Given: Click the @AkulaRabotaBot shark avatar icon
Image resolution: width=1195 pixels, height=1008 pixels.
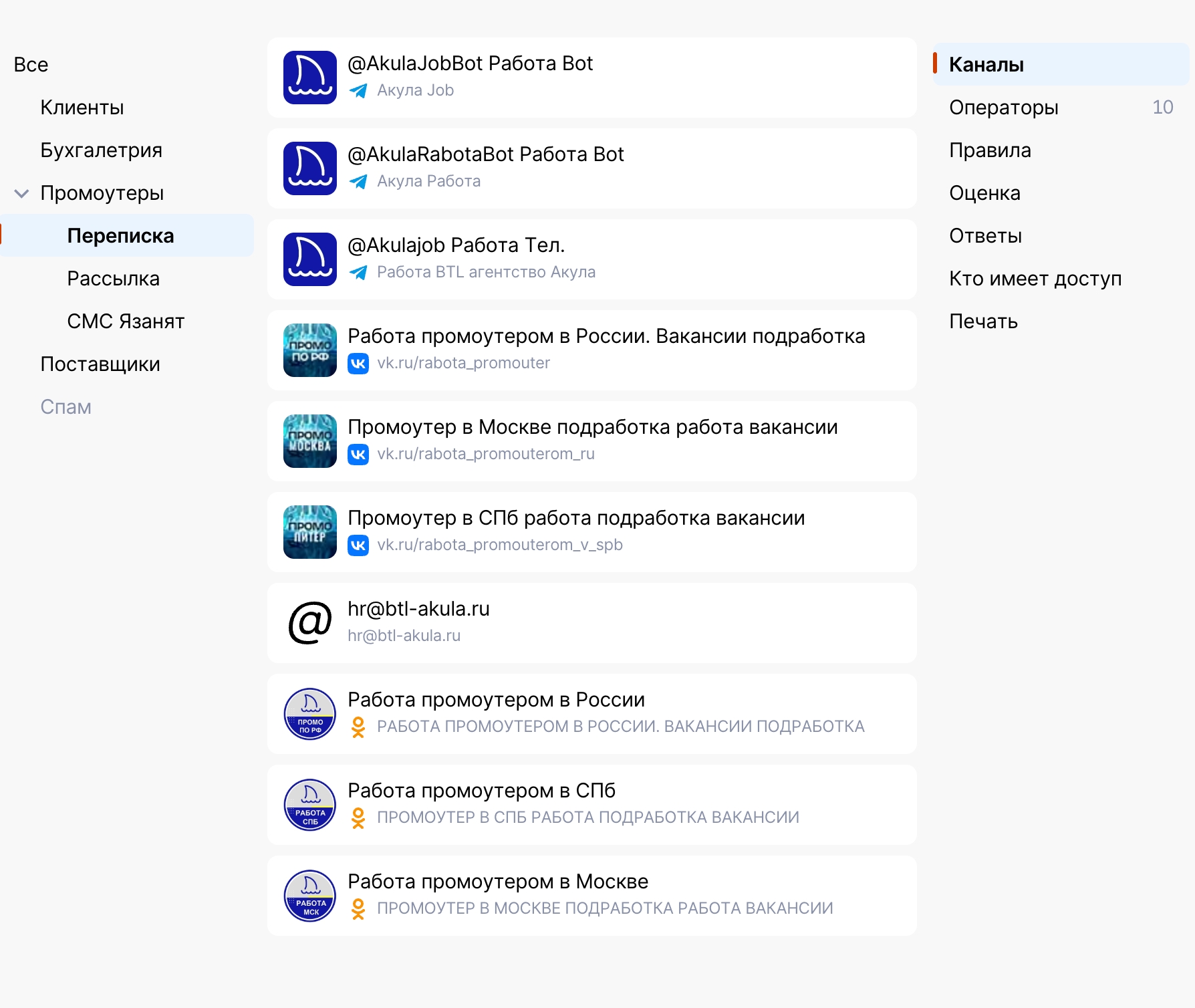Looking at the screenshot, I should coord(309,168).
